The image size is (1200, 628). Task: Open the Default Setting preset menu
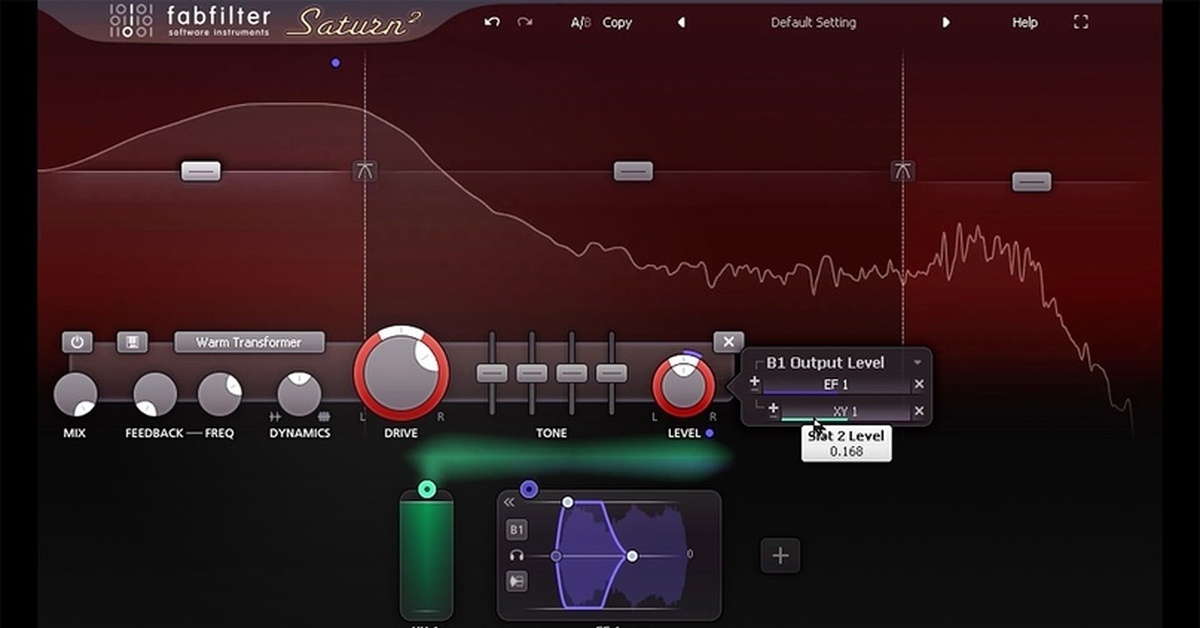(x=812, y=22)
